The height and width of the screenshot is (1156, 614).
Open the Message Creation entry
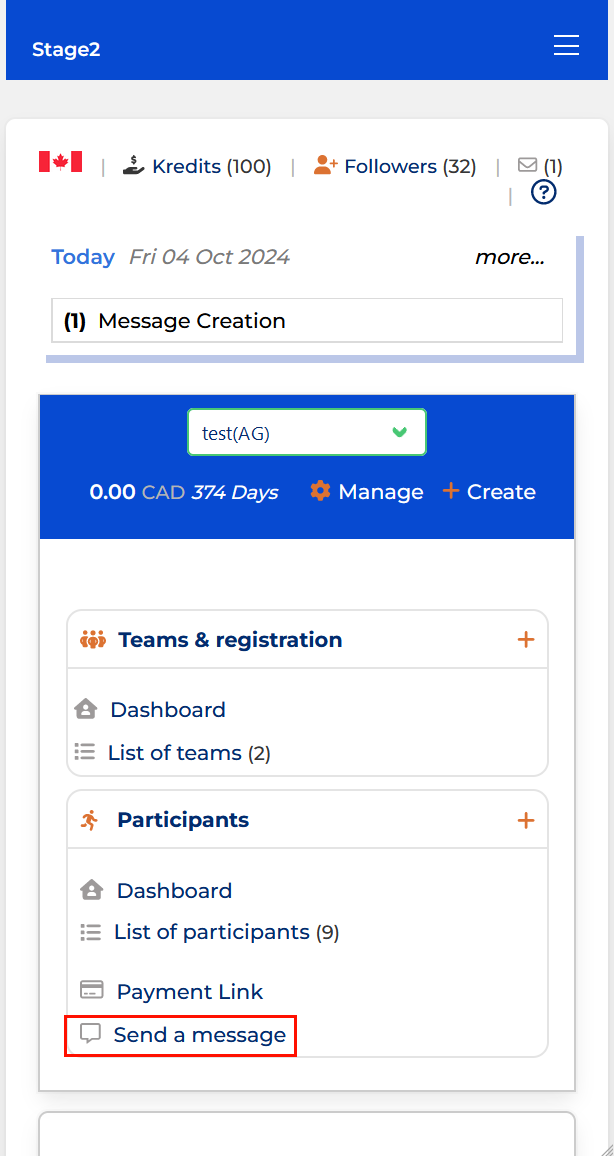coord(307,321)
